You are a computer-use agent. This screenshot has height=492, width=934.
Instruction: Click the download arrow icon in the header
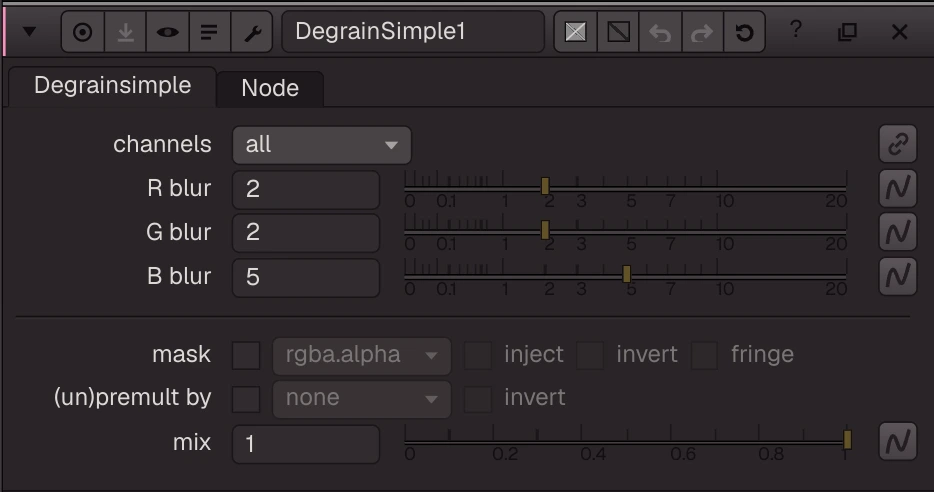[125, 32]
